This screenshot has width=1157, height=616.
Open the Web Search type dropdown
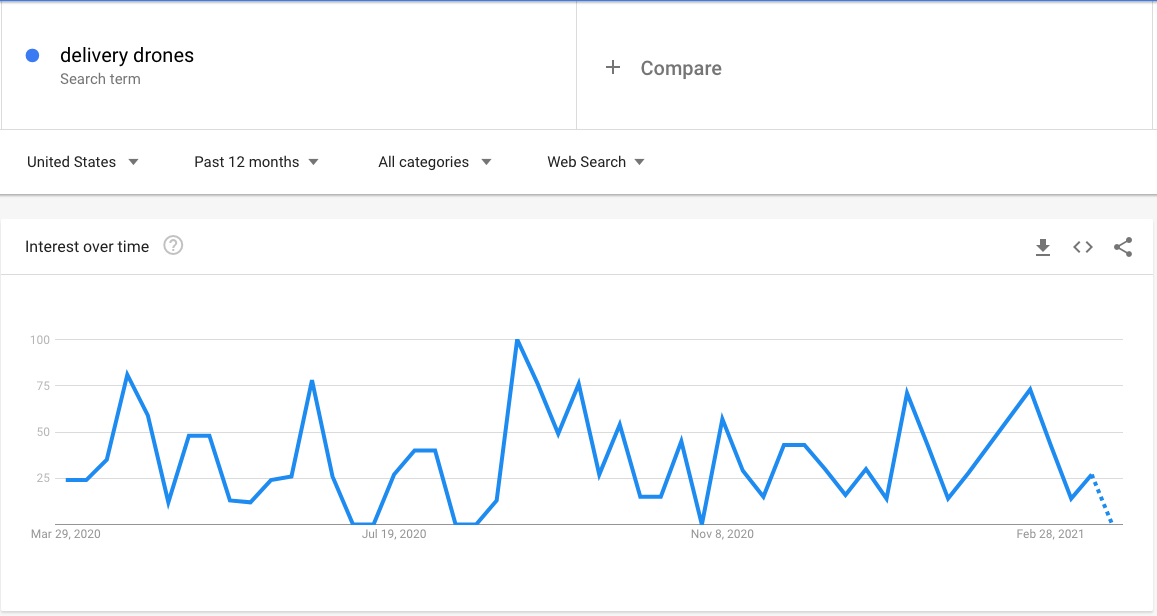point(595,162)
